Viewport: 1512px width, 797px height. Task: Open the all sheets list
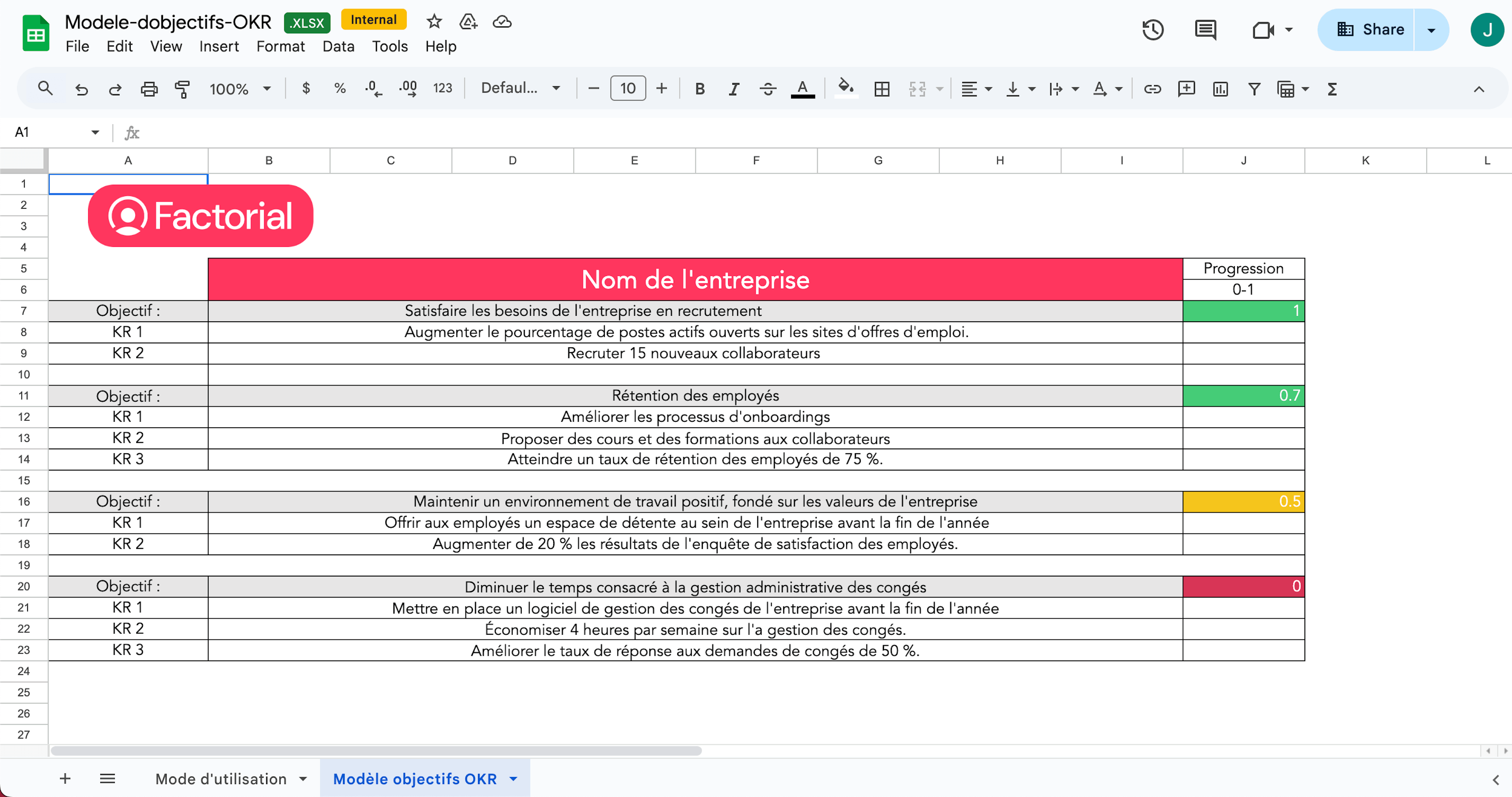107,778
